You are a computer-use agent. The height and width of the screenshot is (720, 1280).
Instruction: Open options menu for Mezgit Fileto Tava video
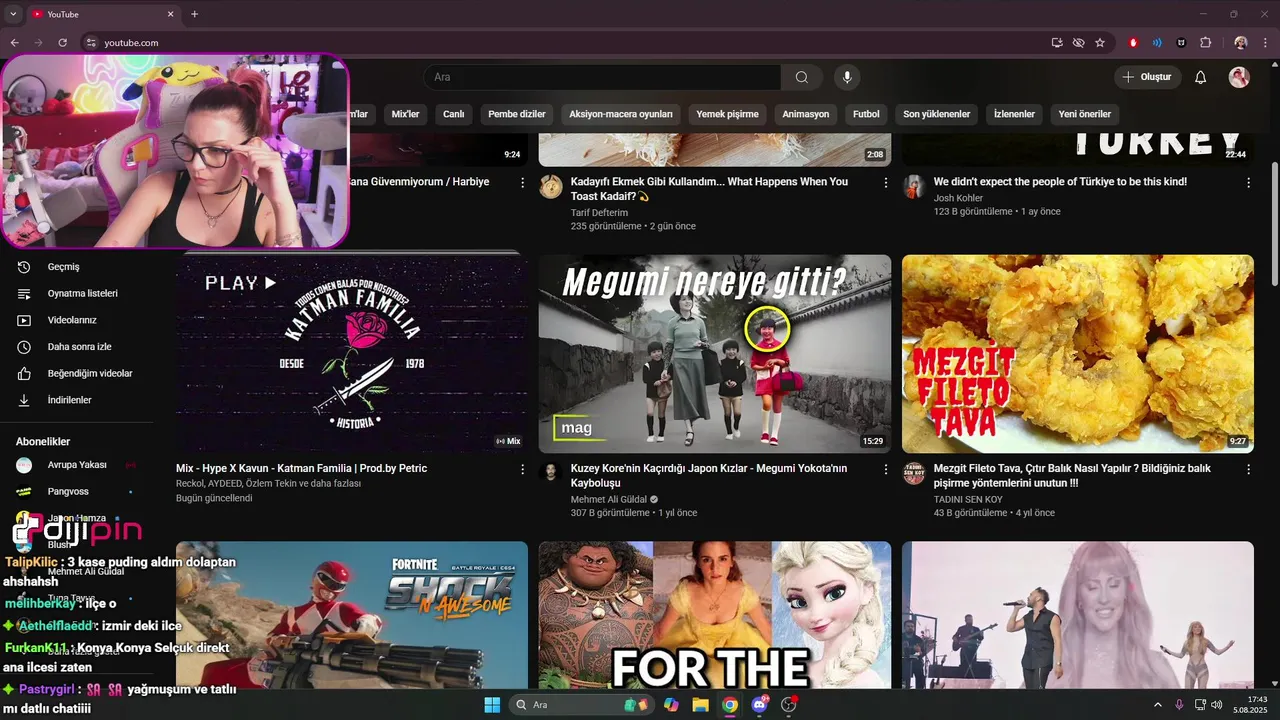tap(1248, 469)
